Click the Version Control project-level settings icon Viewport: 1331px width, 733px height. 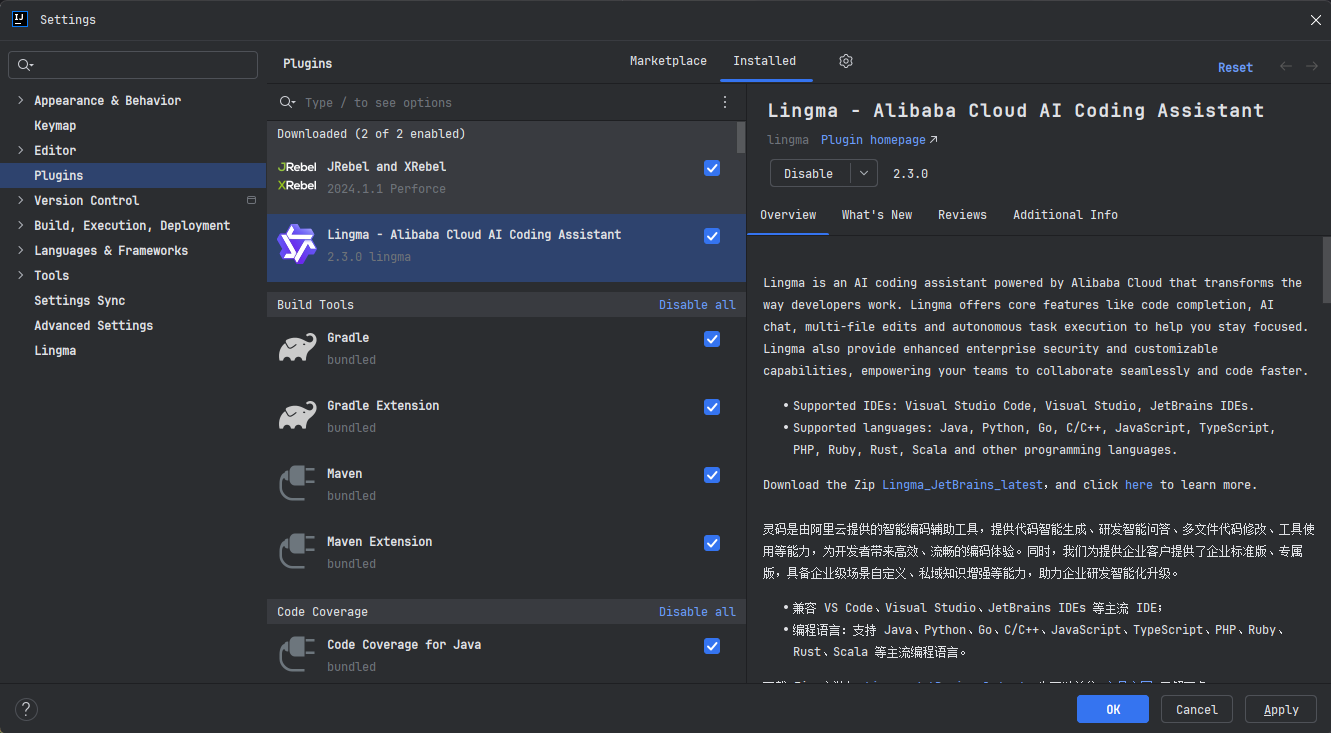tap(251, 200)
